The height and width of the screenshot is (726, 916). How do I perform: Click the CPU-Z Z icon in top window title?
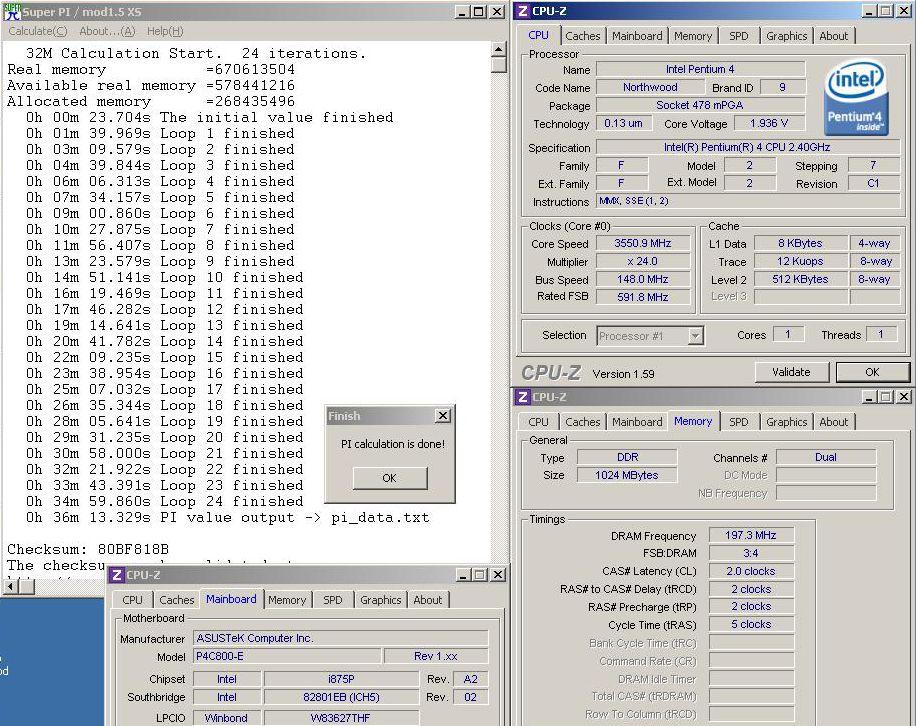tap(523, 11)
